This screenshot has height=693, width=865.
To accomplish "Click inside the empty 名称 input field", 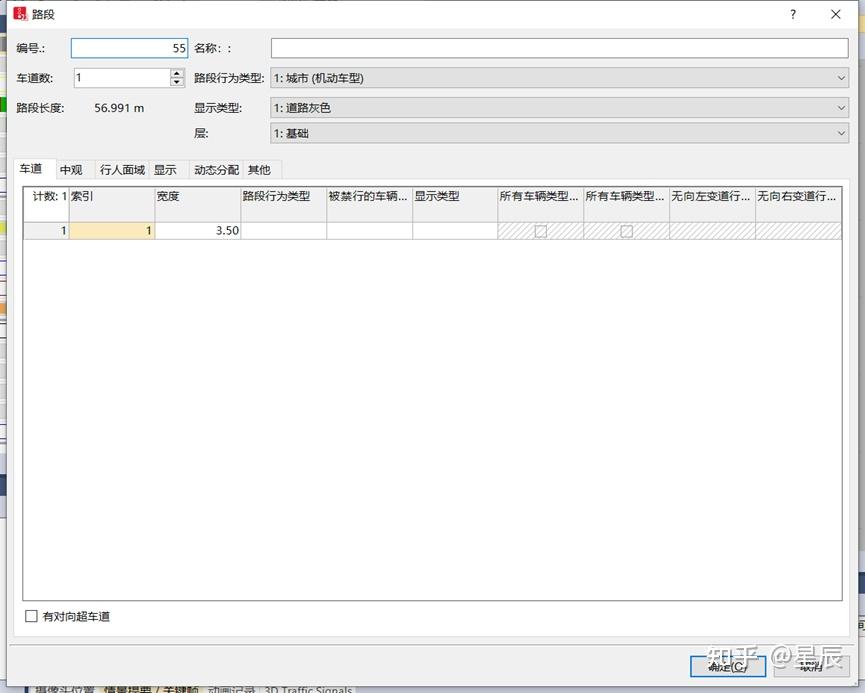I will point(556,47).
